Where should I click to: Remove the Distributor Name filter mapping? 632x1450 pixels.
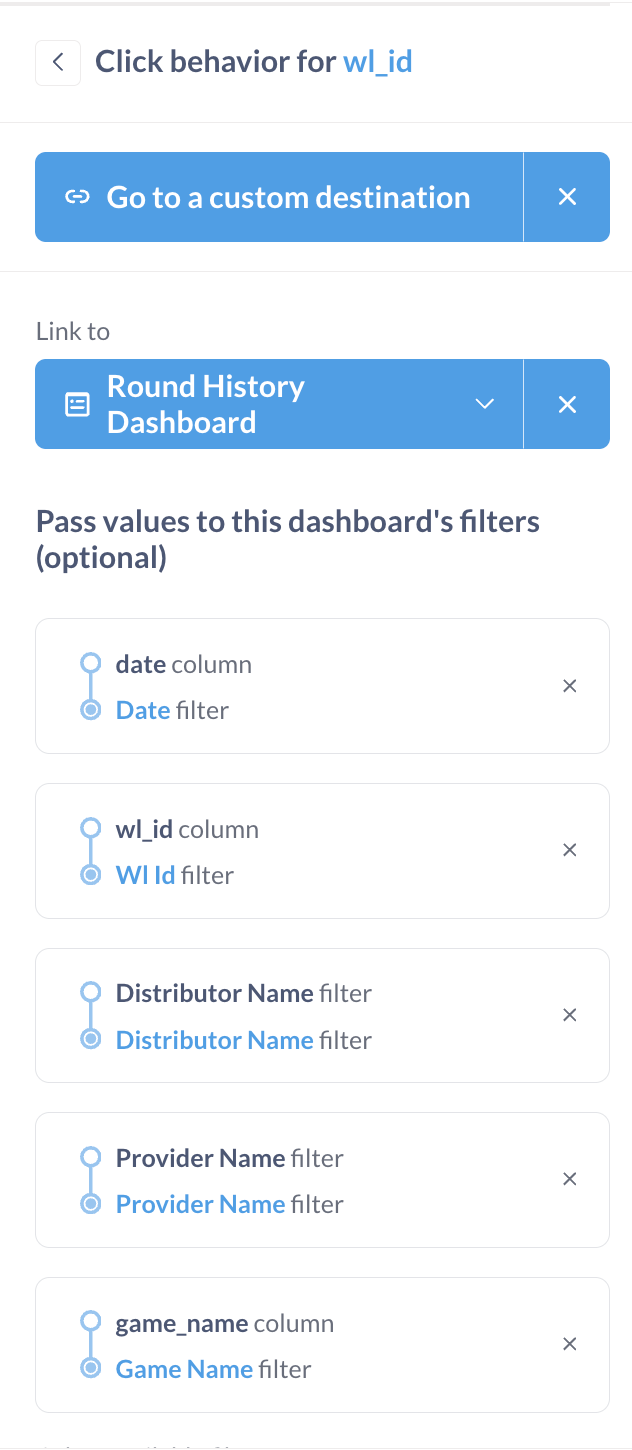click(x=570, y=1015)
